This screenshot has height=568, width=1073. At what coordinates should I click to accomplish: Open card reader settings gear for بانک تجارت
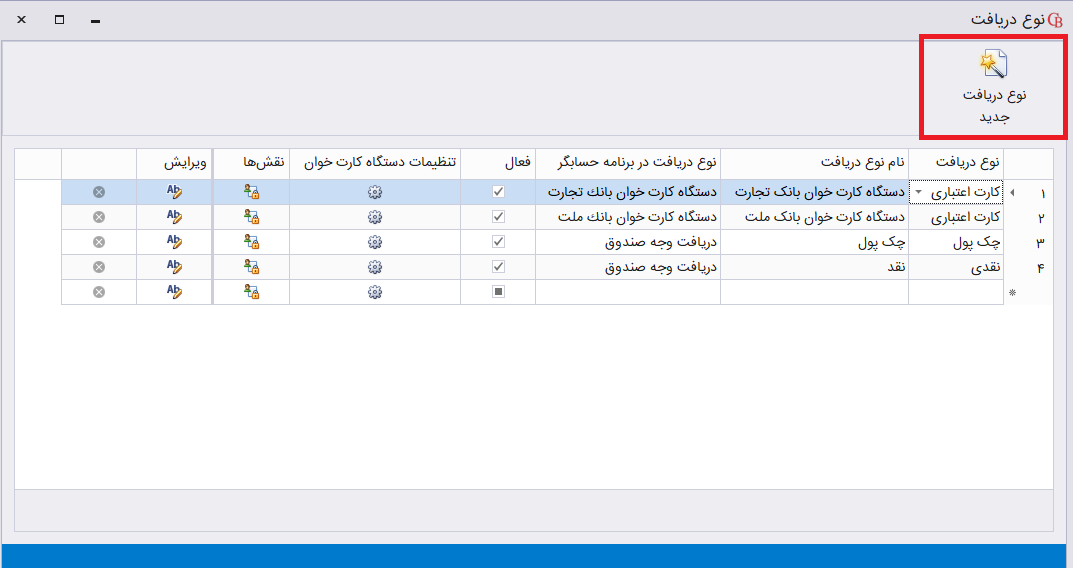point(375,192)
